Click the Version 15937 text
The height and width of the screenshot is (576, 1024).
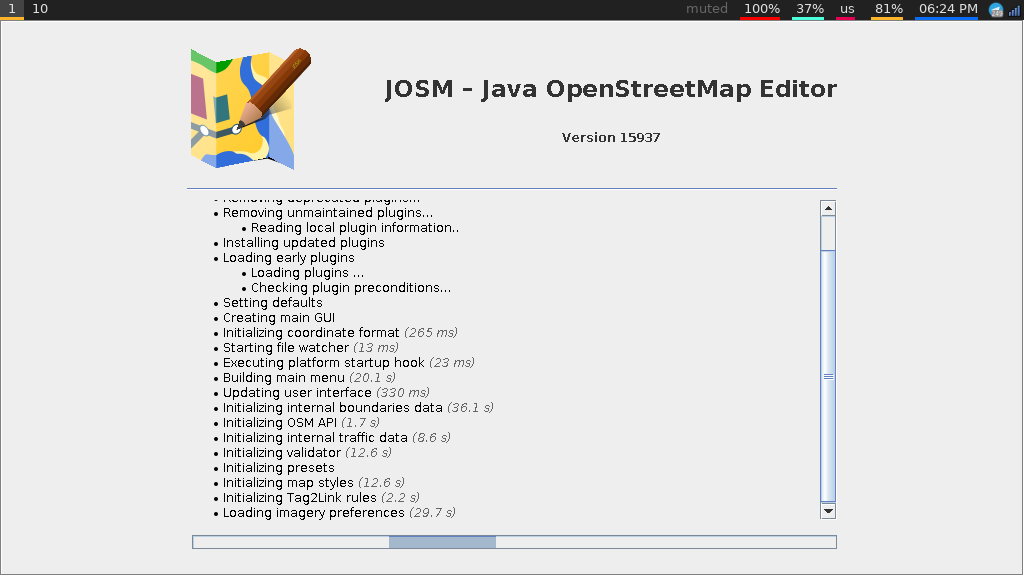coord(611,137)
